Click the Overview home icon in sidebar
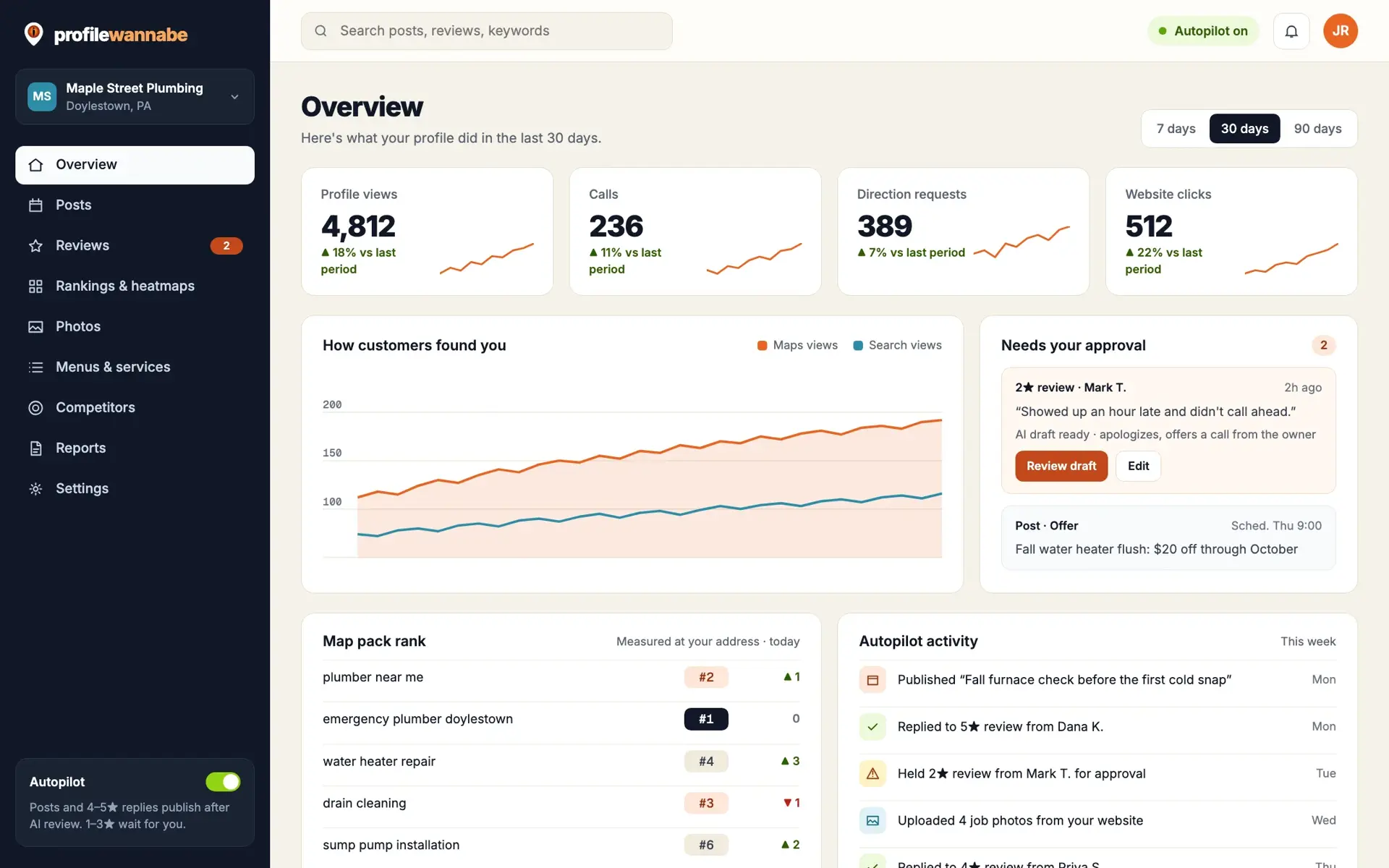Screen dimensions: 1389x868 [35, 165]
